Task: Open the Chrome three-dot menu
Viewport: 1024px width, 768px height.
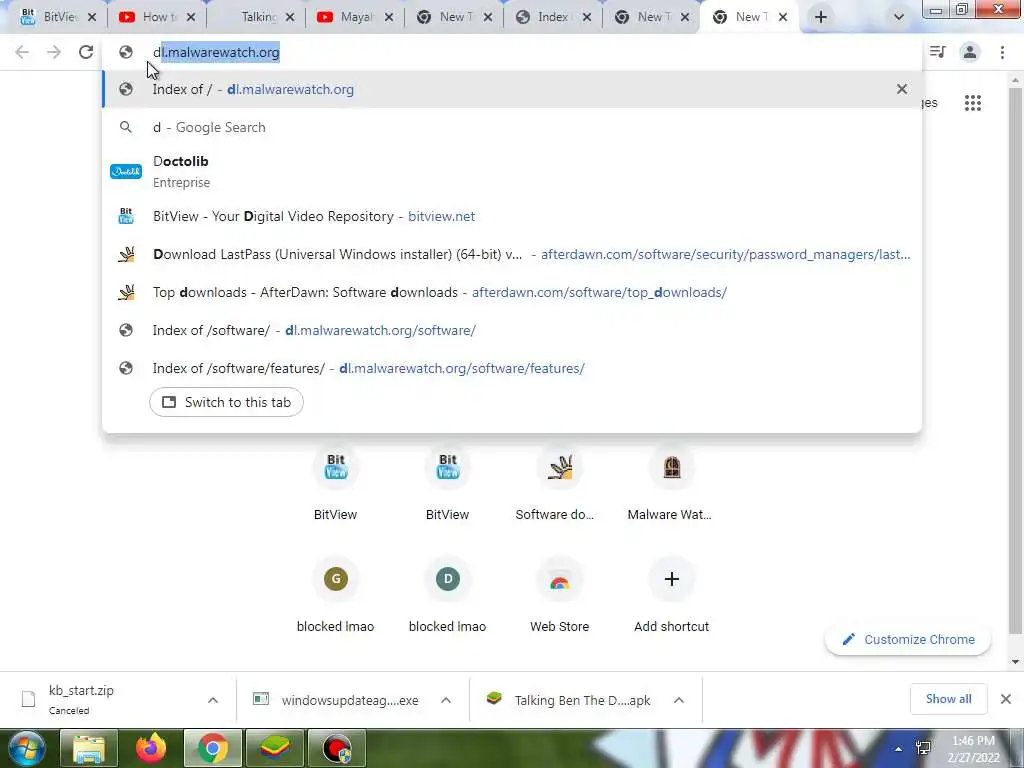Action: (1002, 52)
